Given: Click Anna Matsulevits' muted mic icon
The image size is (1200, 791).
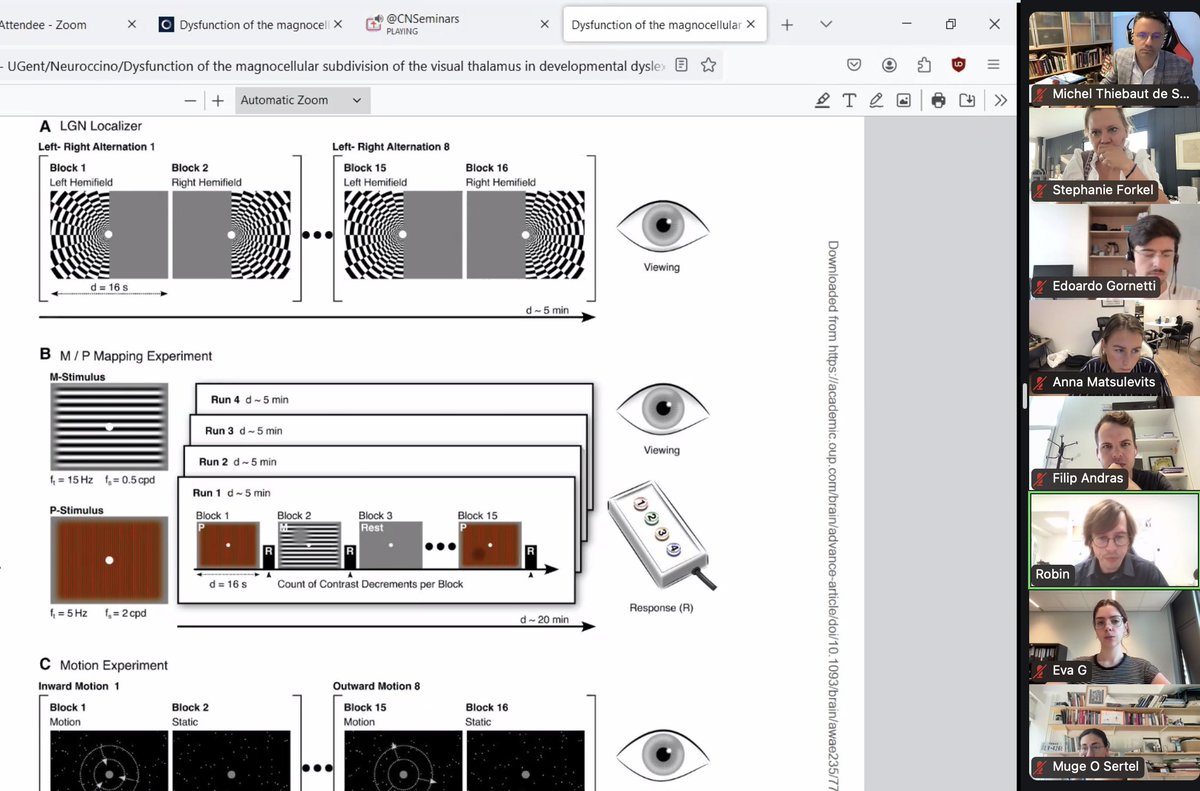Looking at the screenshot, I should click(1041, 382).
